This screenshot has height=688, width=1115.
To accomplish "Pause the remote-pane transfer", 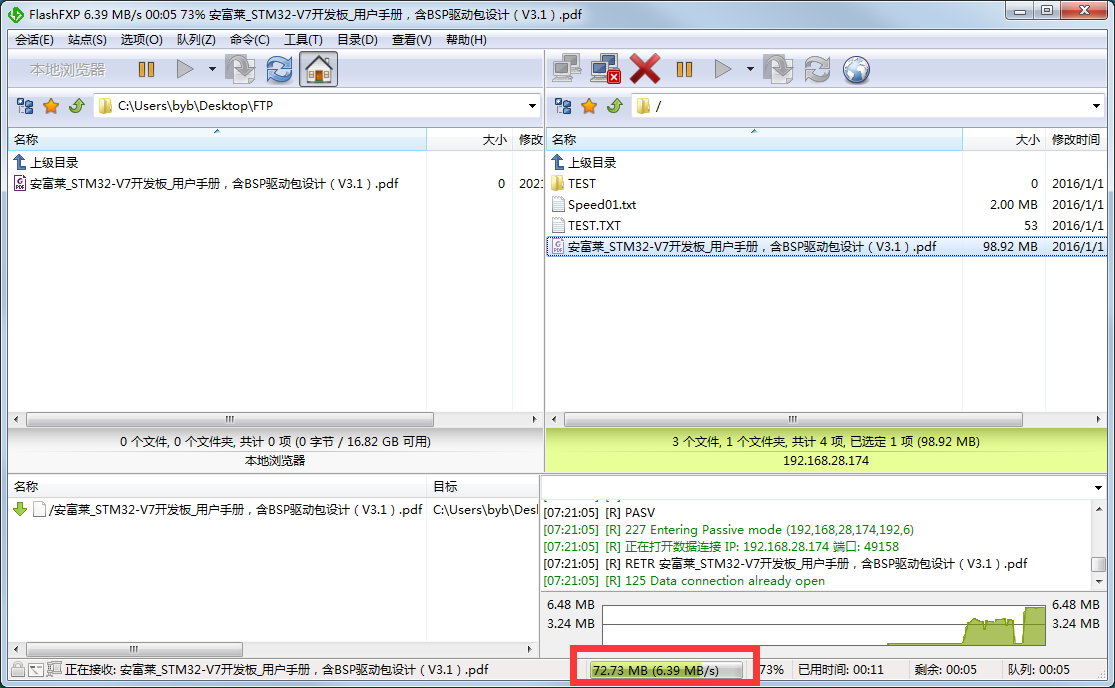I will pyautogui.click(x=684, y=69).
